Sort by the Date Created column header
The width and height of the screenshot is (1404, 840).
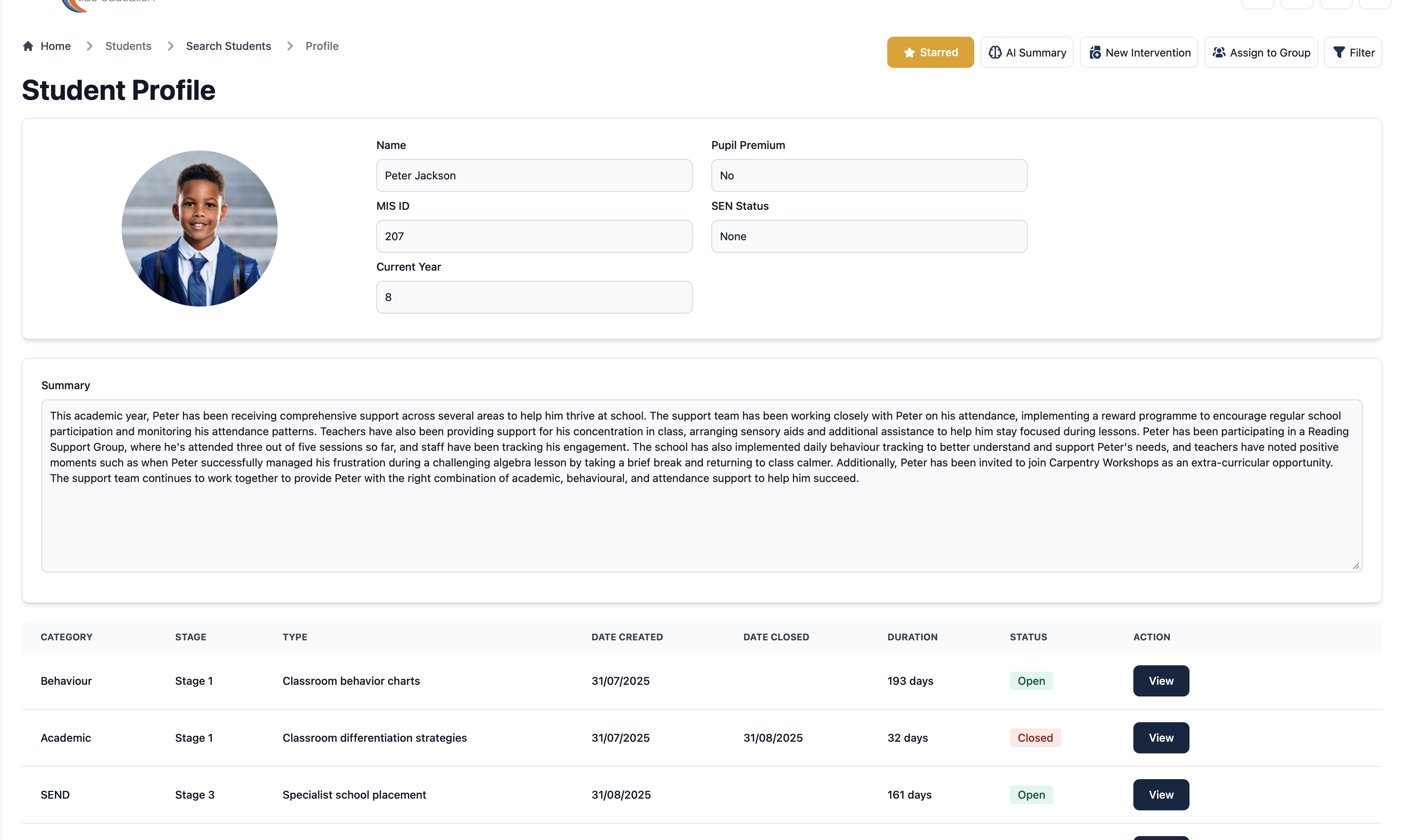(626, 637)
